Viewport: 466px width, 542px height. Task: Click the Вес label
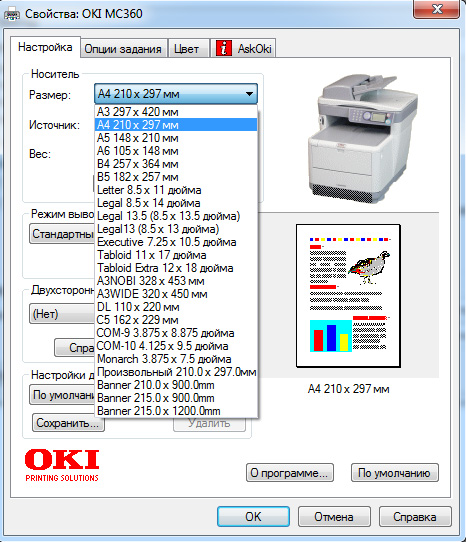pos(40,154)
